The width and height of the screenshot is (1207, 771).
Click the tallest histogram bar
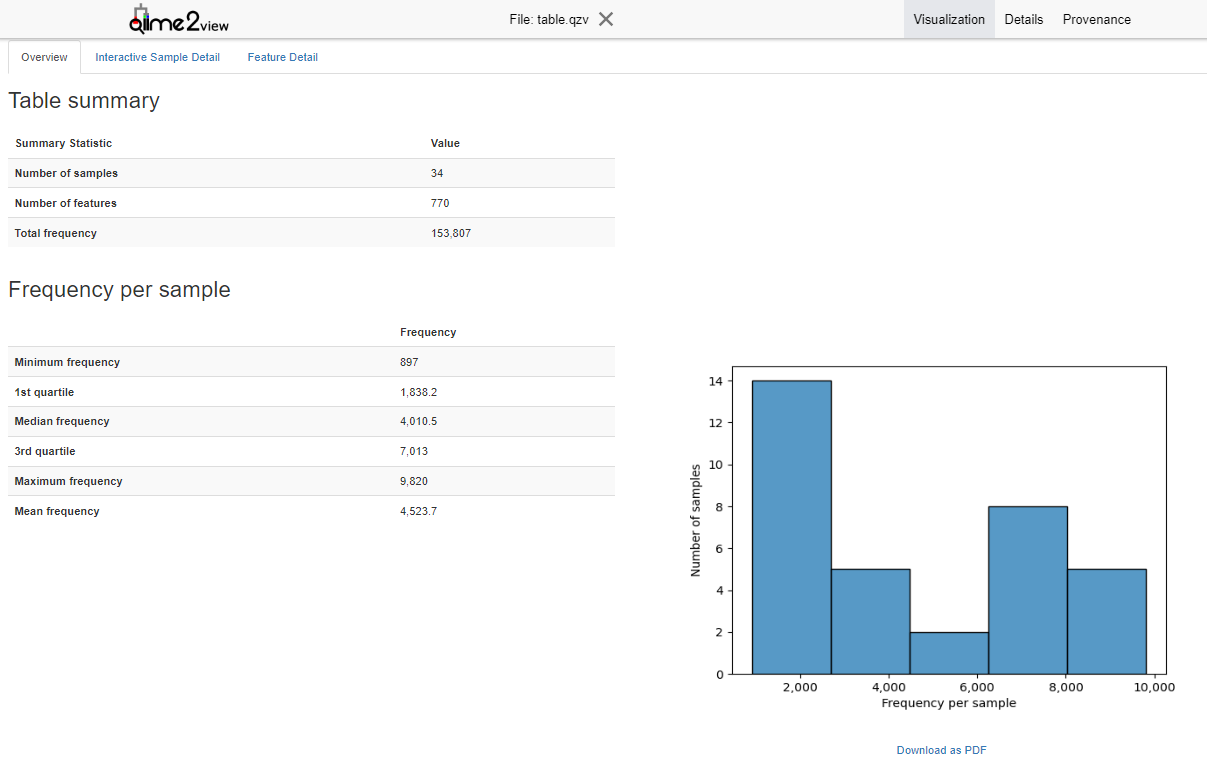click(791, 527)
